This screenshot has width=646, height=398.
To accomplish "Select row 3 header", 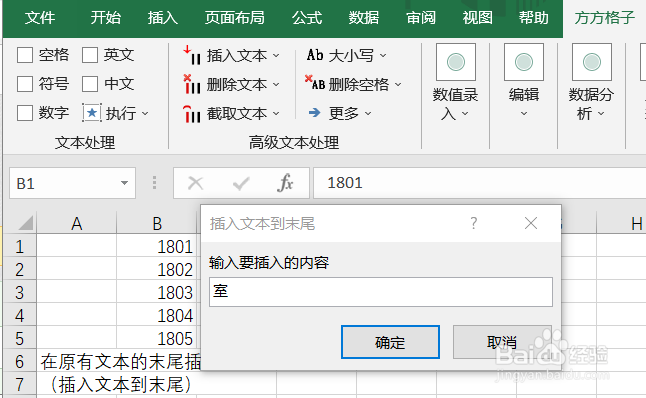I will click(19, 293).
